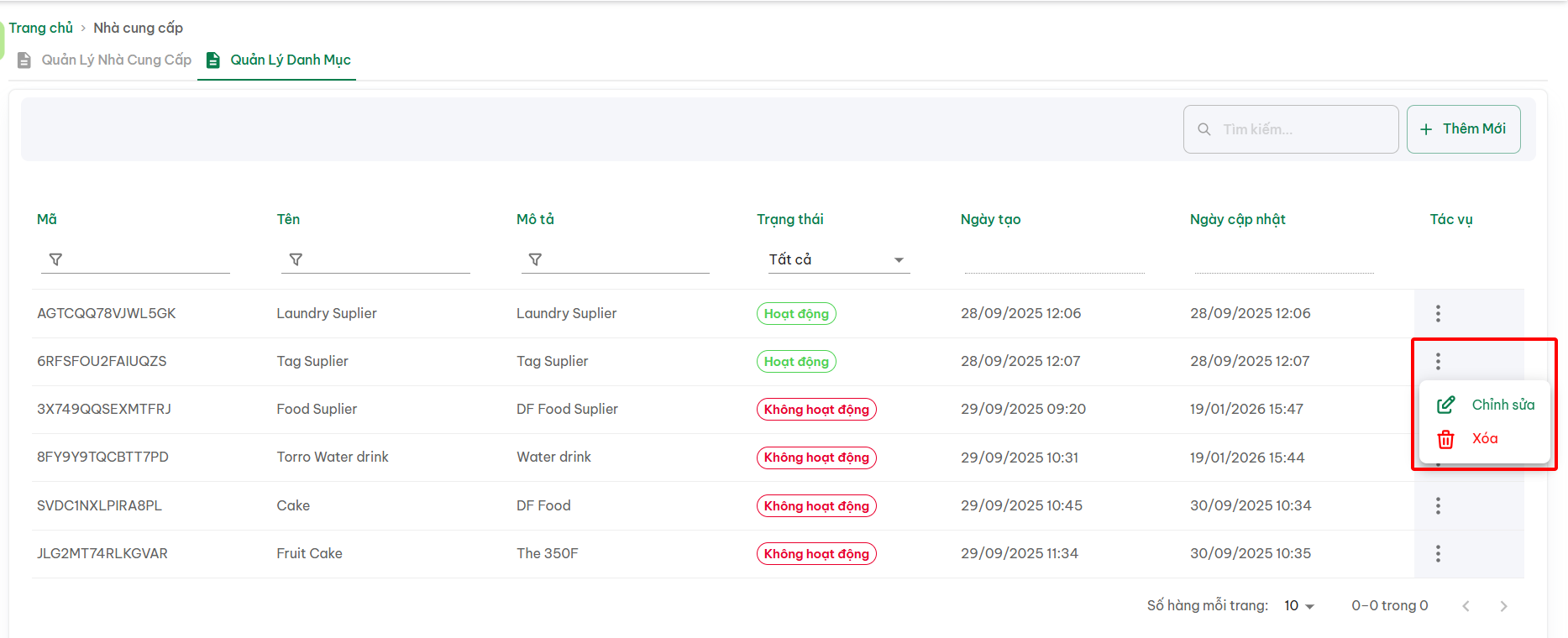The height and width of the screenshot is (638, 1568).
Task: Go to previous page with left chevron
Action: (1466, 606)
